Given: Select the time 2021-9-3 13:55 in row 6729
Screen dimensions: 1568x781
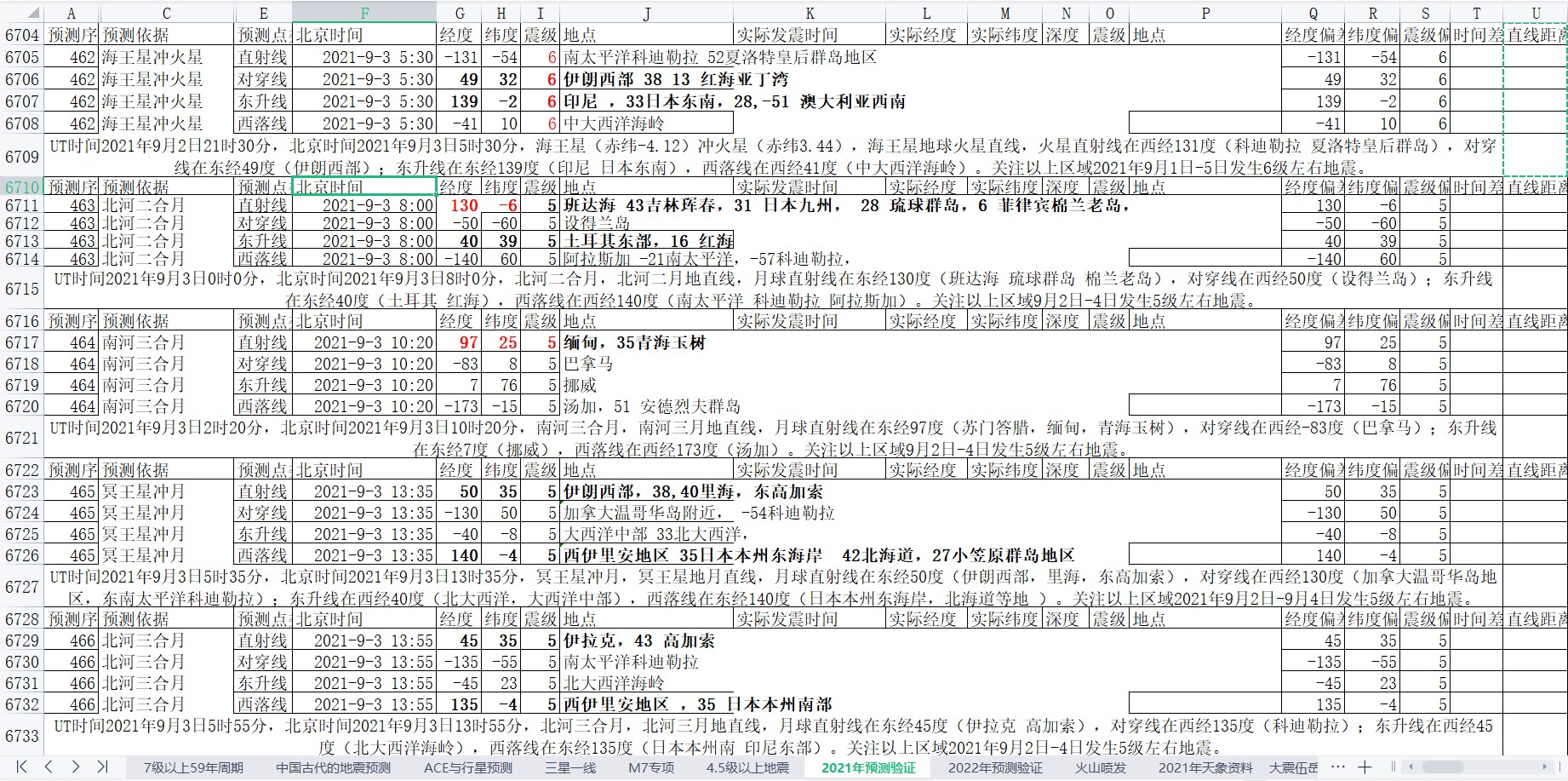Looking at the screenshot, I should coord(364,640).
